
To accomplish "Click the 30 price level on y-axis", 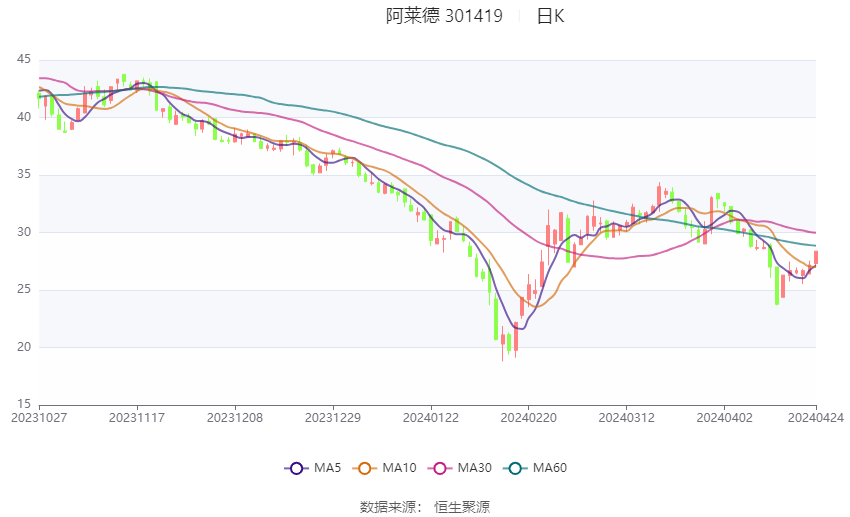I will click(24, 232).
